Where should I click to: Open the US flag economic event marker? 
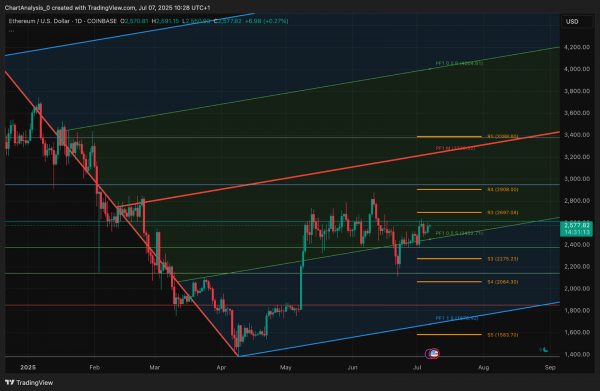tap(434, 354)
